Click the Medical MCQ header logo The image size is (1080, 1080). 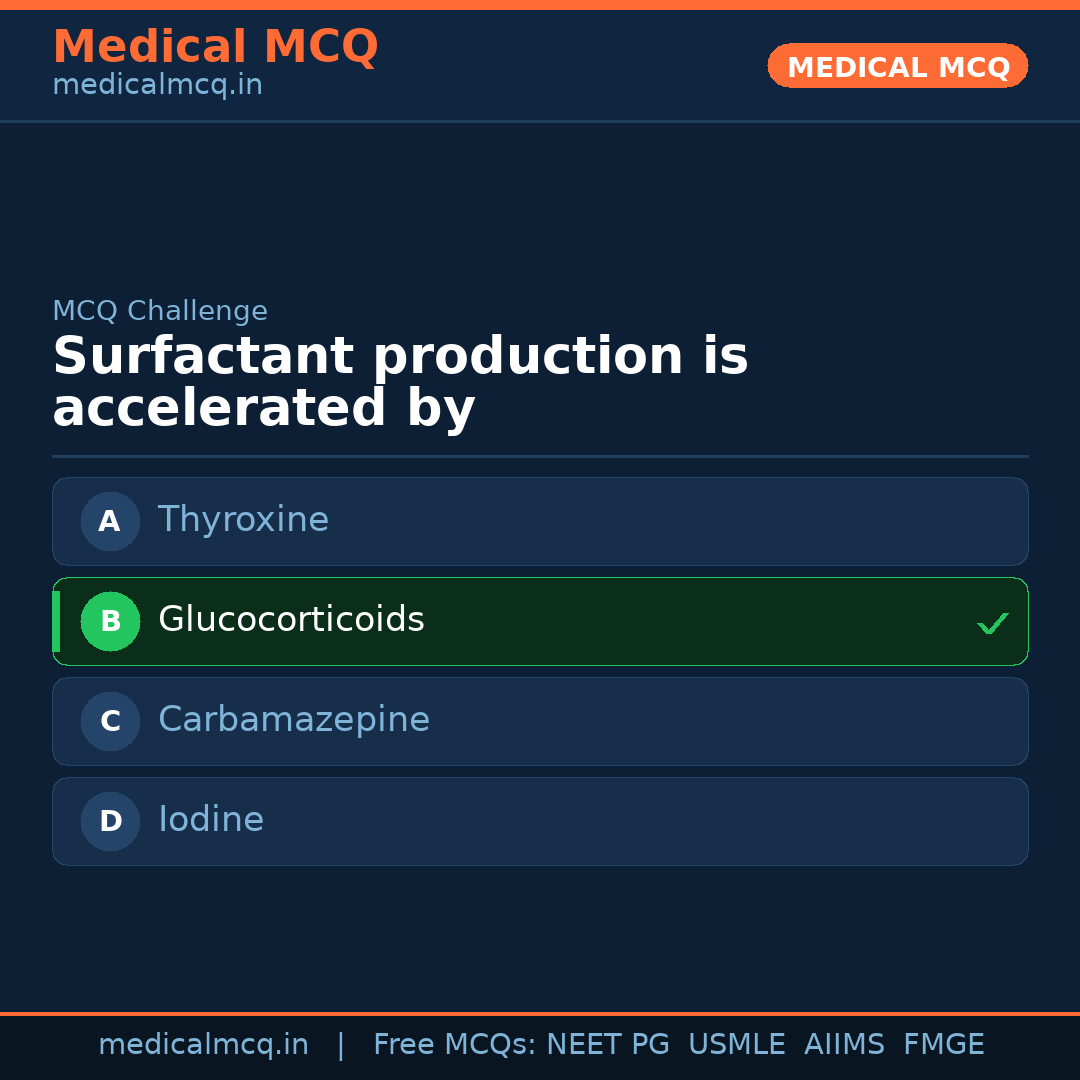215,47
